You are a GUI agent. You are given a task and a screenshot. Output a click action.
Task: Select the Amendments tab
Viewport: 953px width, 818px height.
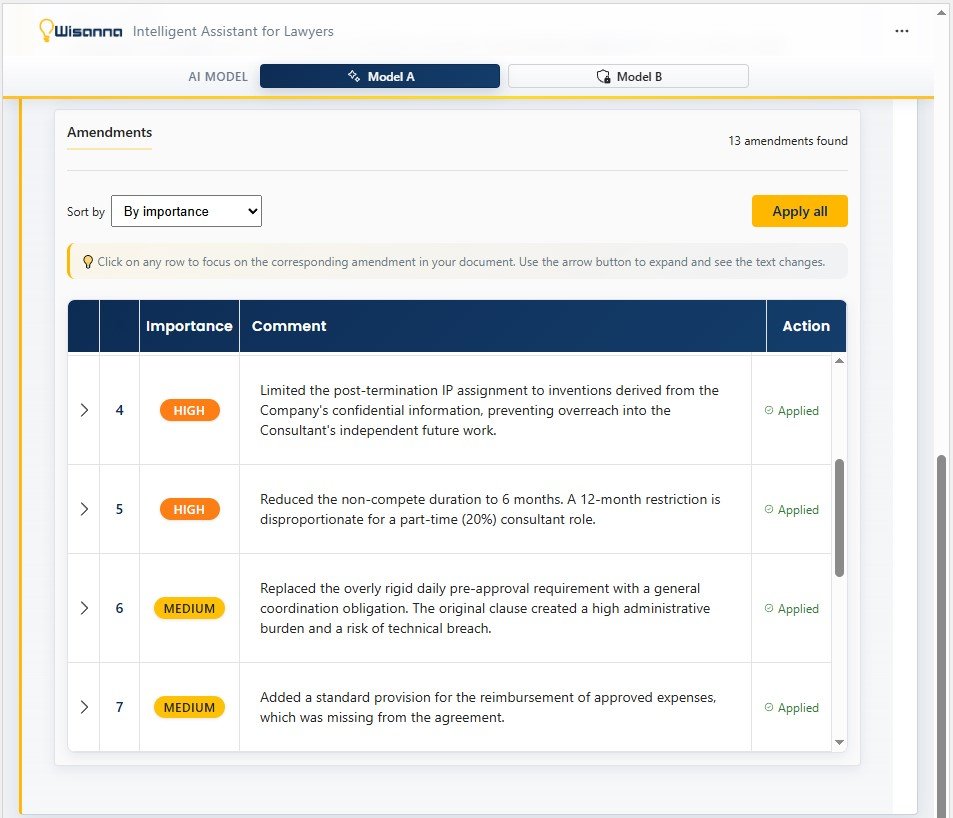point(109,132)
